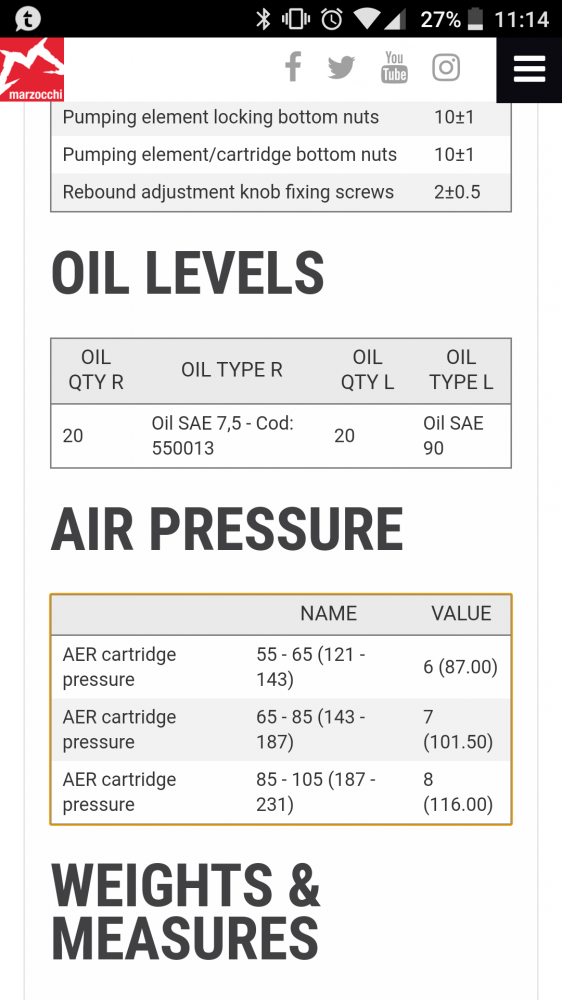Select the 65 - 85 (143 - 187) weight range
The width and height of the screenshot is (562, 1000).
click(x=311, y=730)
